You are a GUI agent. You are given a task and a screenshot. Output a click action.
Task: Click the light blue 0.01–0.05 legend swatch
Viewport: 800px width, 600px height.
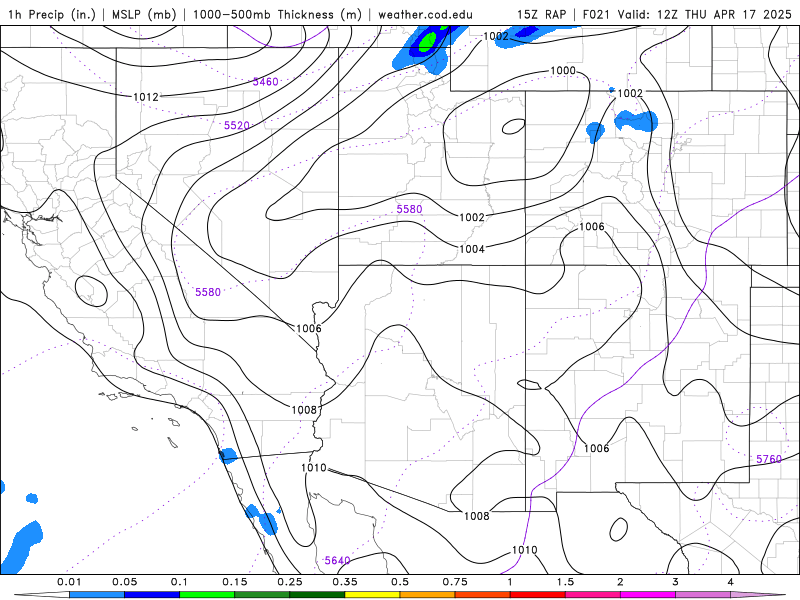click(x=97, y=595)
